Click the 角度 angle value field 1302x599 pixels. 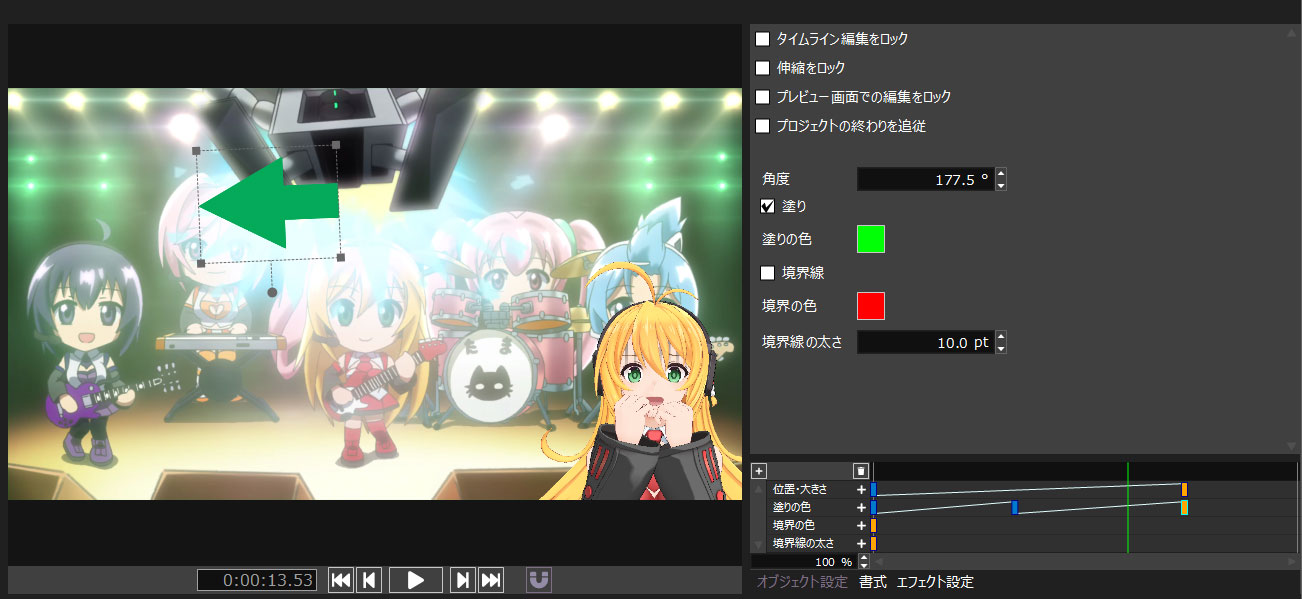pyautogui.click(x=925, y=180)
